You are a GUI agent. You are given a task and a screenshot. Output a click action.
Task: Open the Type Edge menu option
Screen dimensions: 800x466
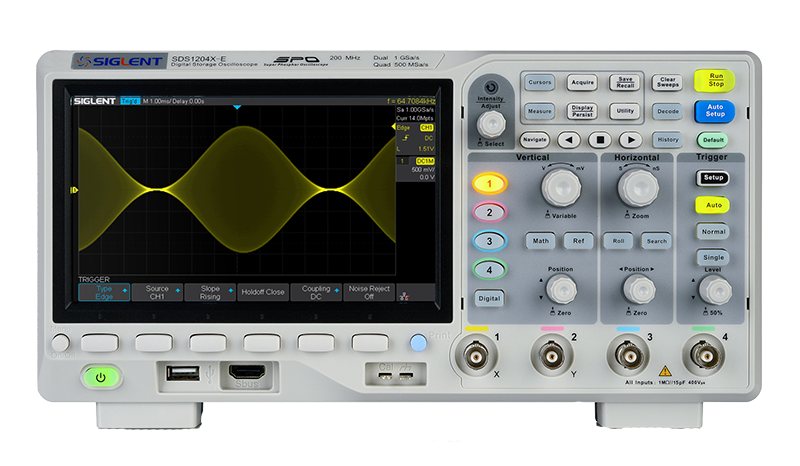click(x=104, y=292)
